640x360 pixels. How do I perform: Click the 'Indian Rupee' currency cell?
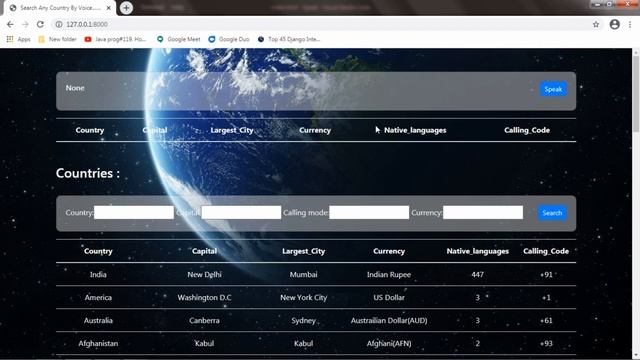(x=389, y=274)
